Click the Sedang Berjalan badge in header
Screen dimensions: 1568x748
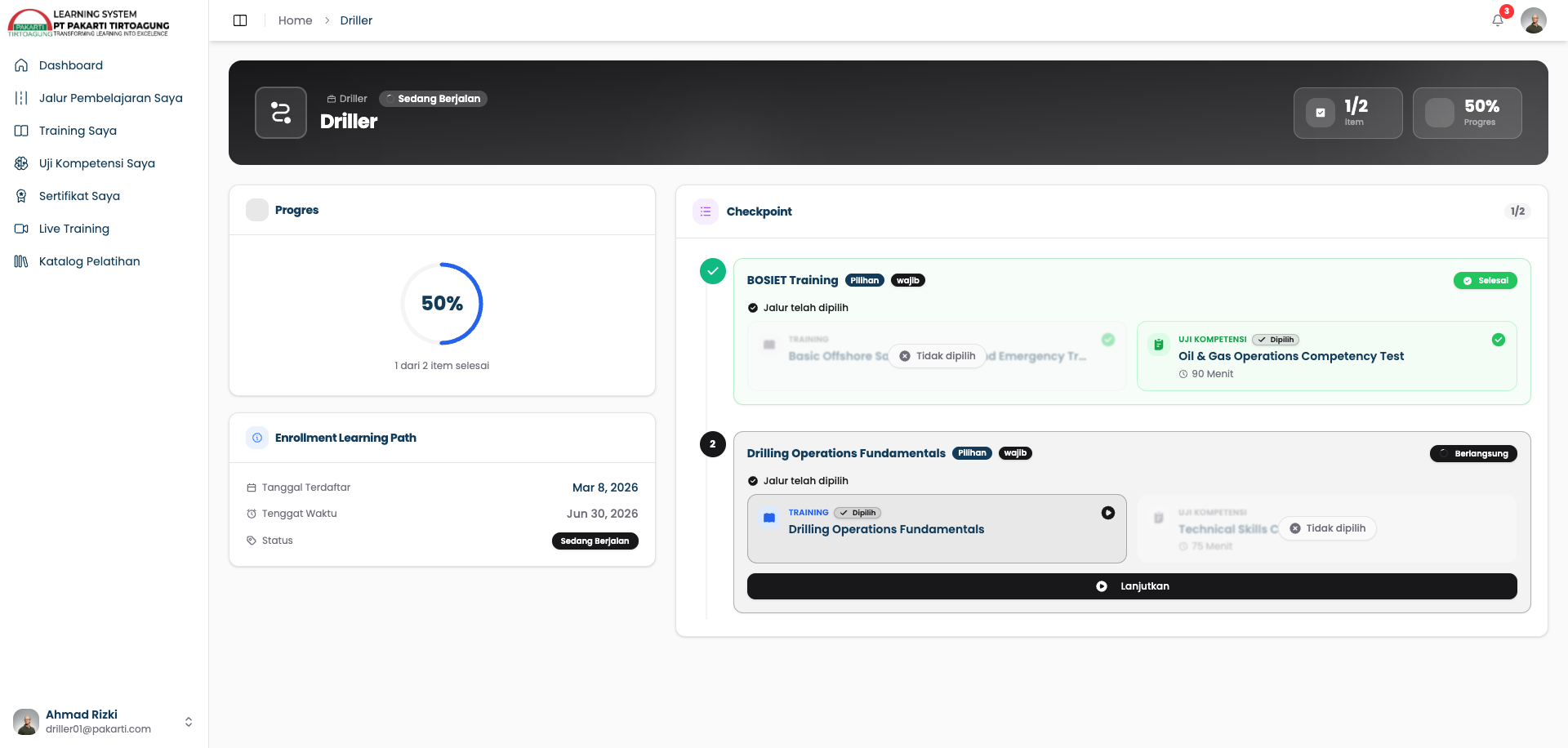433,99
